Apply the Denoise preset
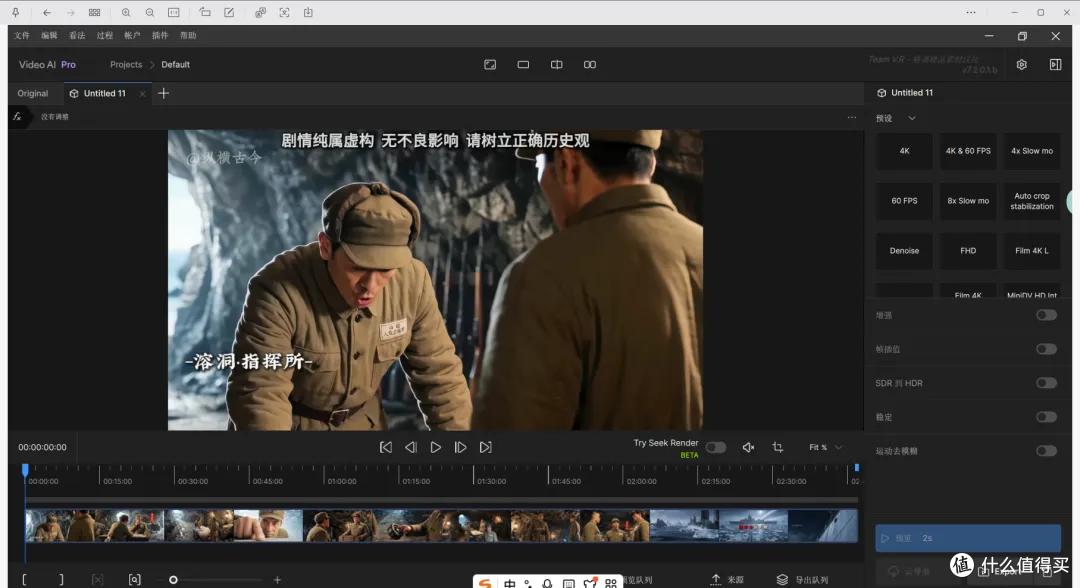1080x588 pixels. pyautogui.click(x=904, y=251)
